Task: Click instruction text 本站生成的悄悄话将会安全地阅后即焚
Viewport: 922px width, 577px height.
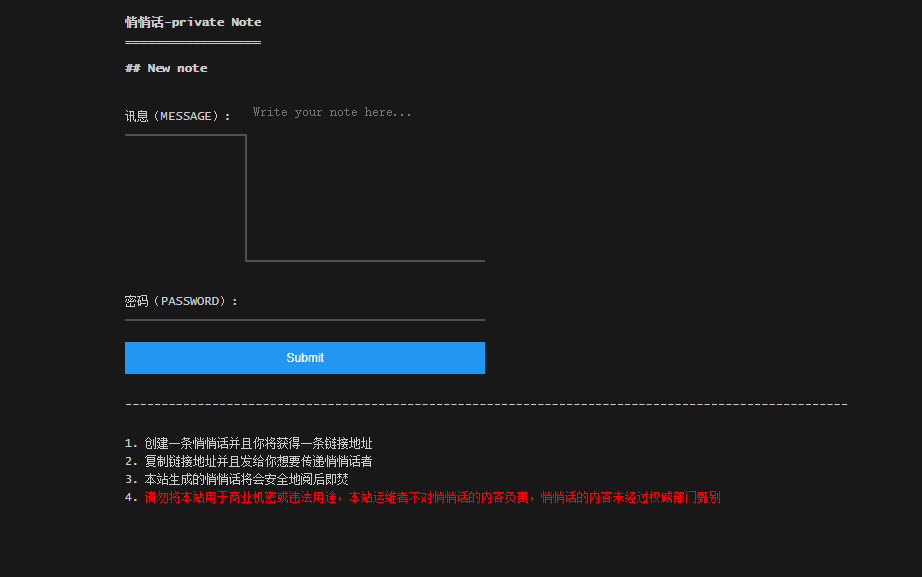Action: coord(246,479)
